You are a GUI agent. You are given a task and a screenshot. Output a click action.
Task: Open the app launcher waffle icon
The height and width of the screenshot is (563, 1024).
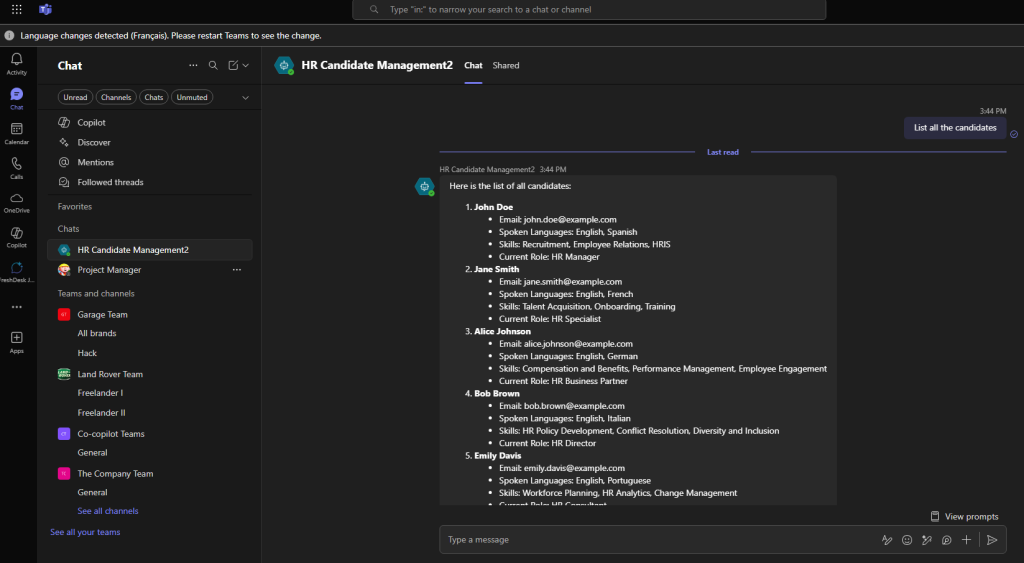point(17,10)
